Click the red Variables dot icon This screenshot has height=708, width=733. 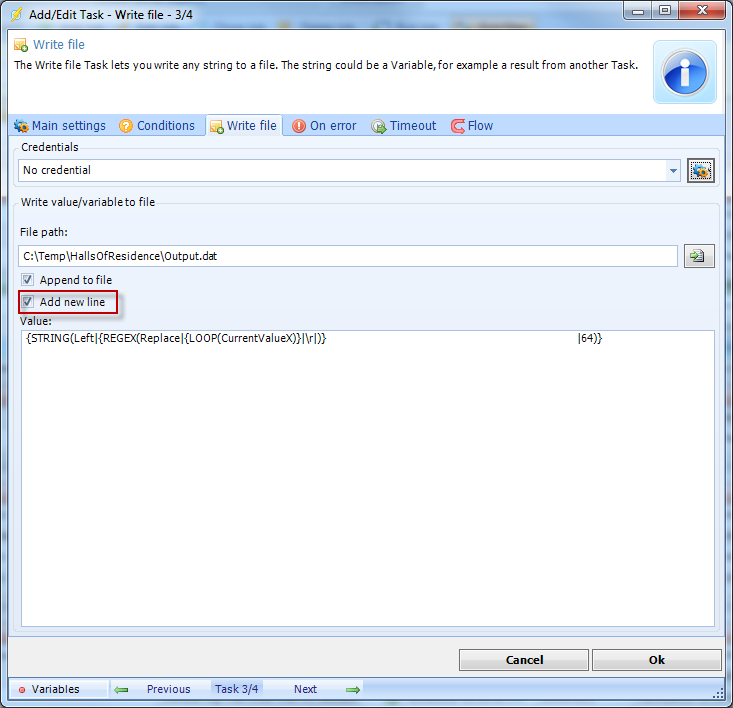[x=22, y=689]
